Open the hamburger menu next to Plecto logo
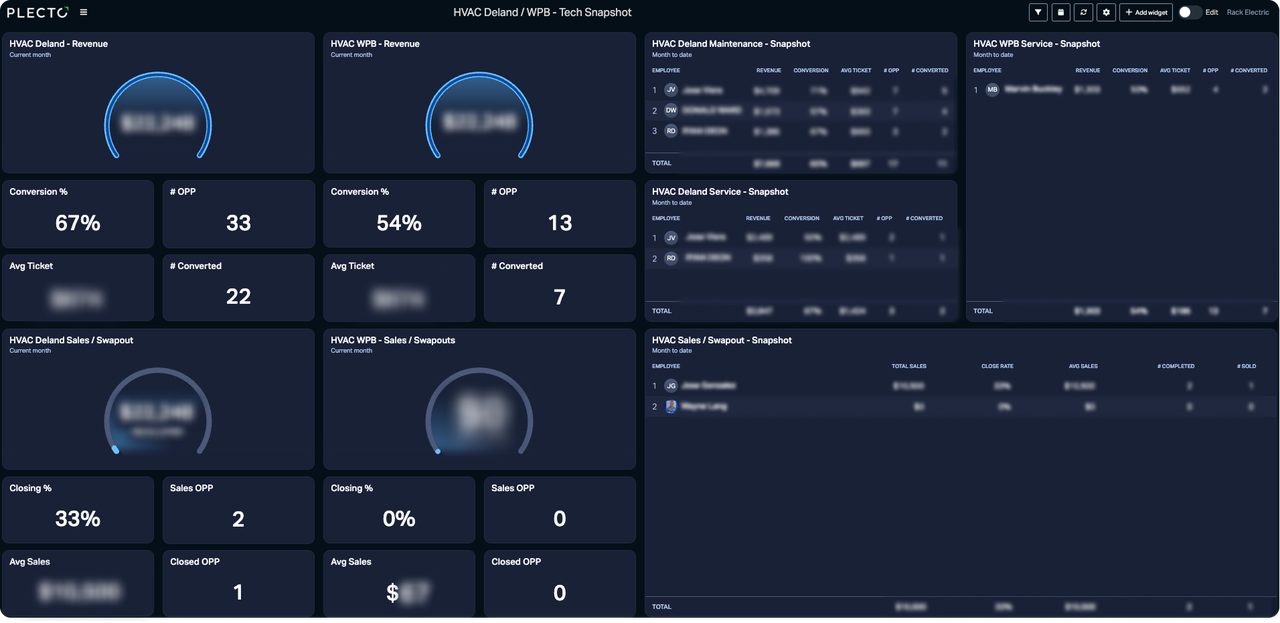 (83, 13)
